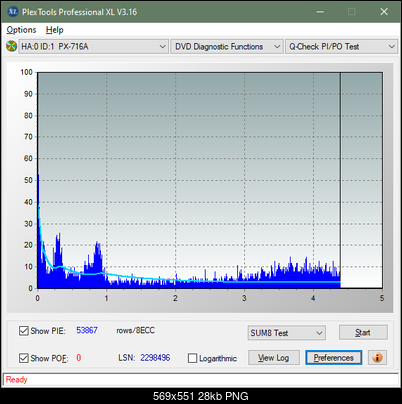
Task: Click the POF value 0
Action: [79, 358]
